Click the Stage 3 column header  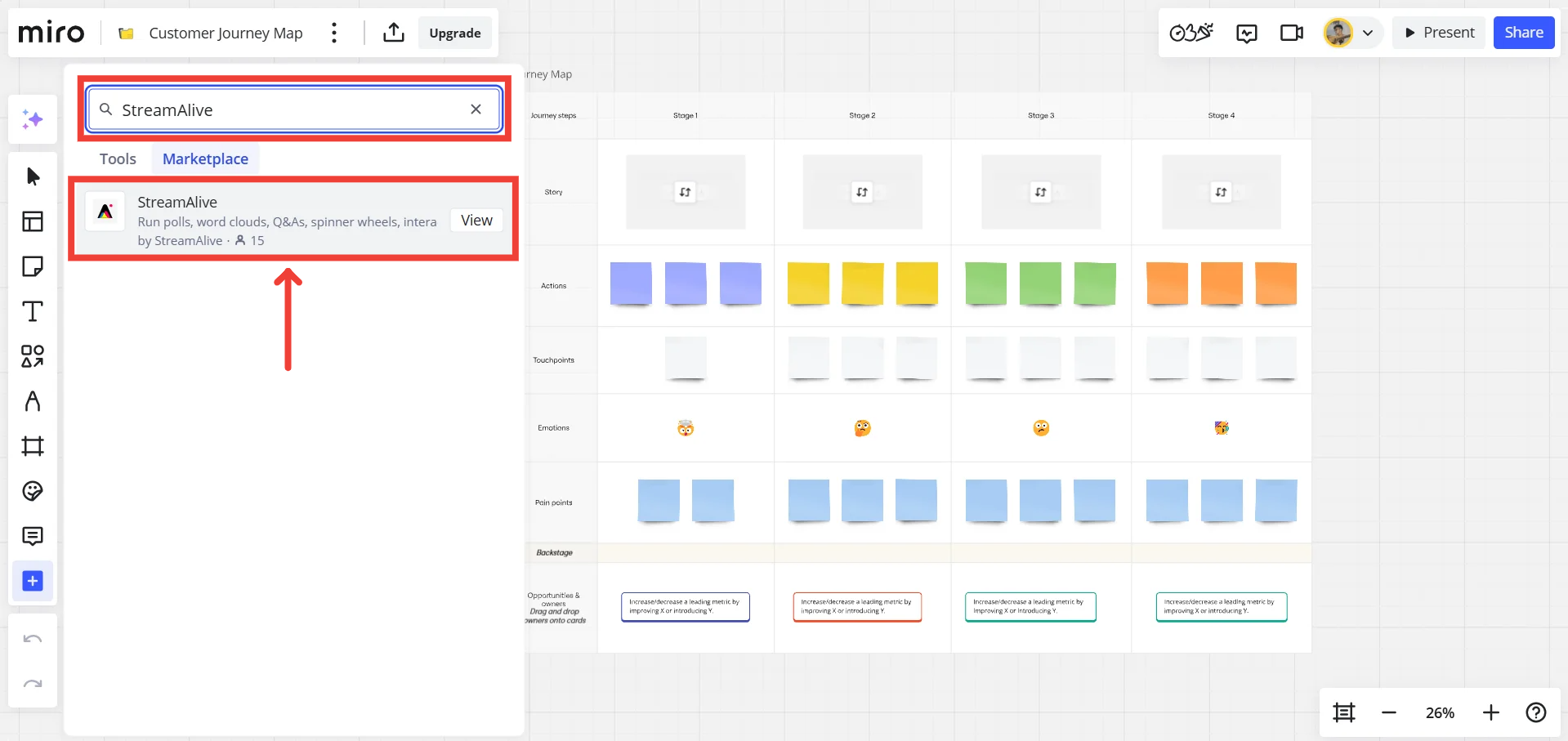pos(1041,115)
